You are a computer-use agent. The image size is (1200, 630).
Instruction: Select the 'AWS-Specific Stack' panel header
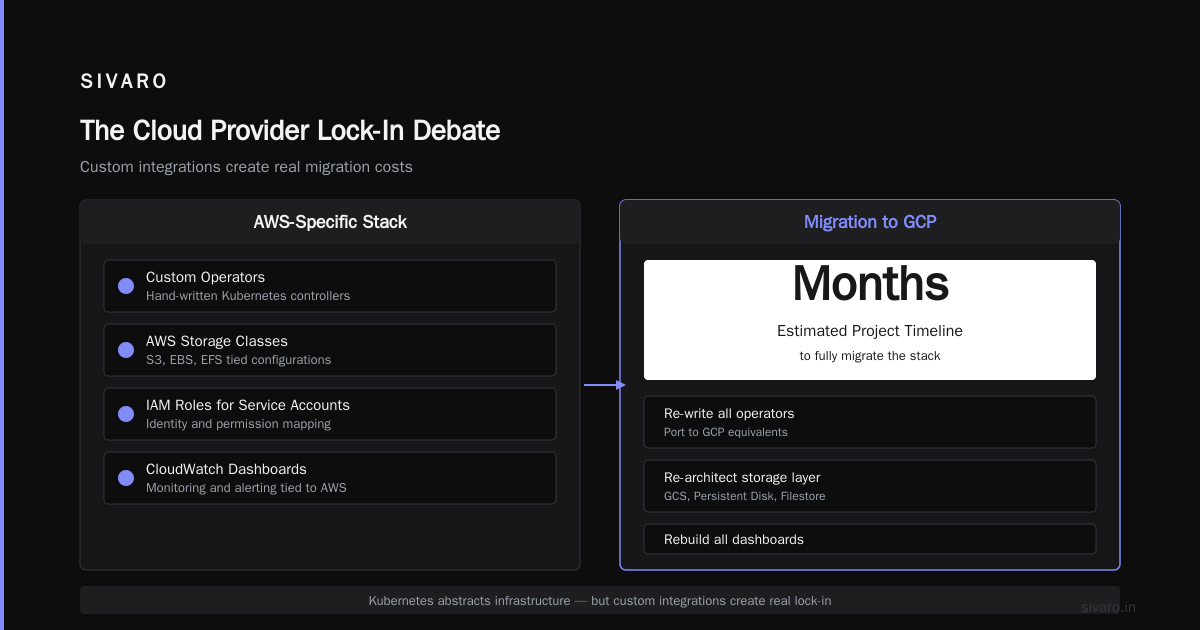[x=330, y=222]
